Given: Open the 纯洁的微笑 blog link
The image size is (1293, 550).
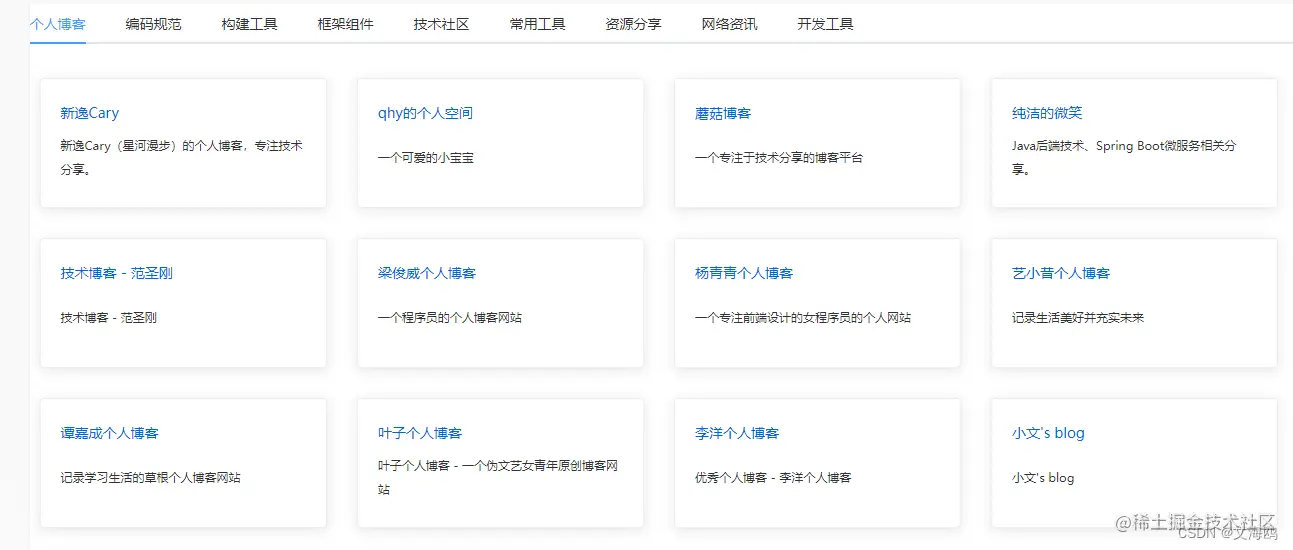Looking at the screenshot, I should pyautogui.click(x=1047, y=113).
